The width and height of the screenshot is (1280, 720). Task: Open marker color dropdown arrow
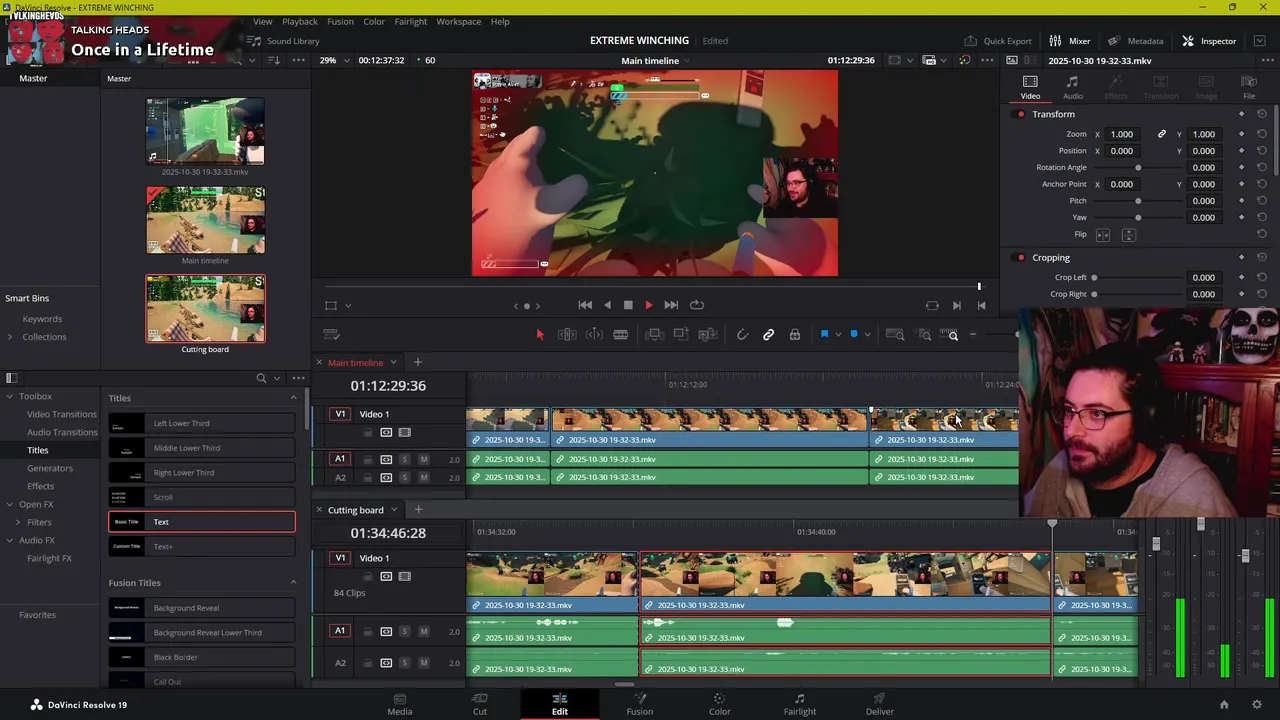point(866,335)
